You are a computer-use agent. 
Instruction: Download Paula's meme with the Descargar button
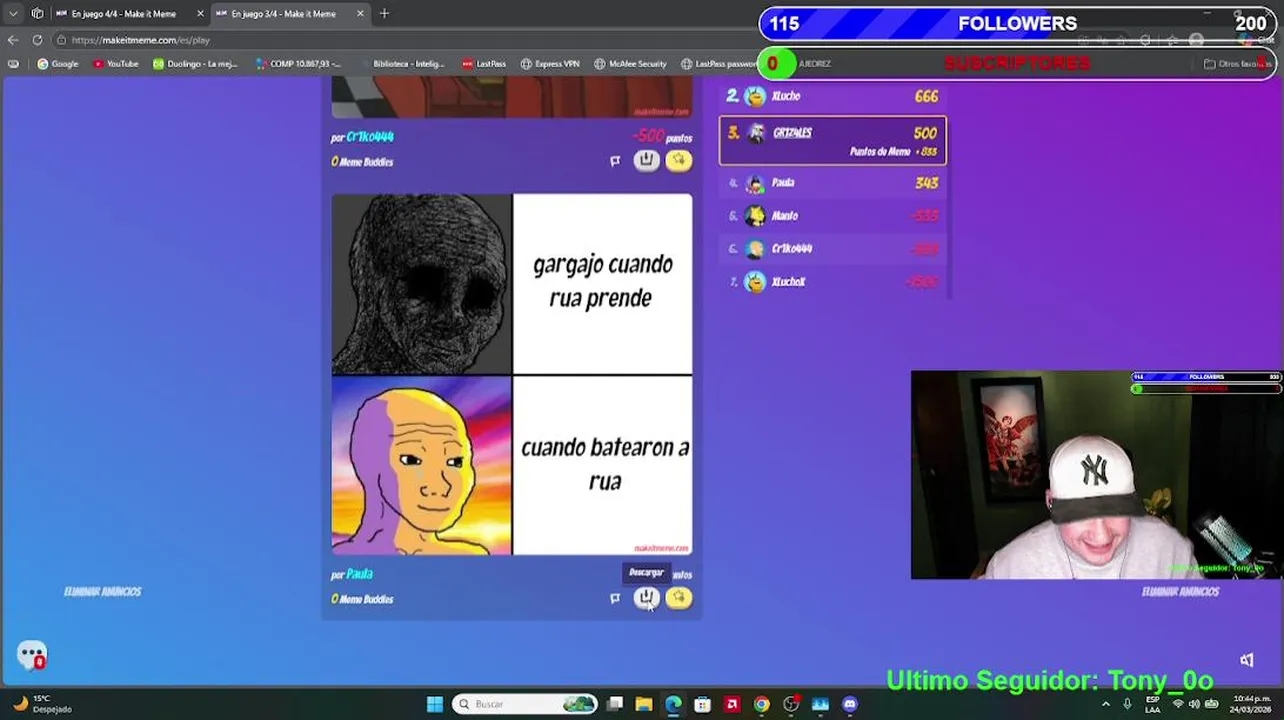tap(646, 598)
